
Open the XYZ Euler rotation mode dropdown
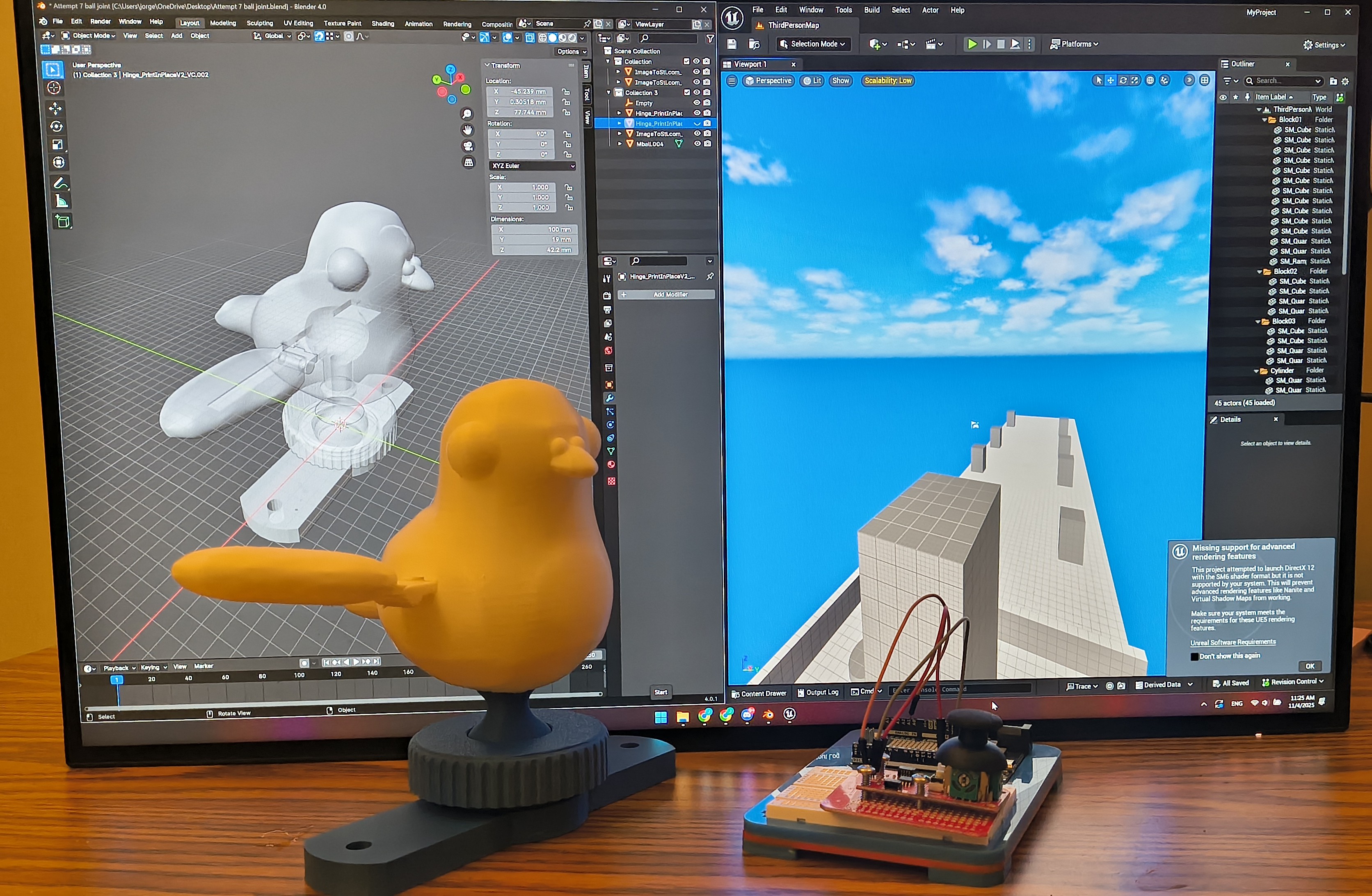tap(532, 166)
